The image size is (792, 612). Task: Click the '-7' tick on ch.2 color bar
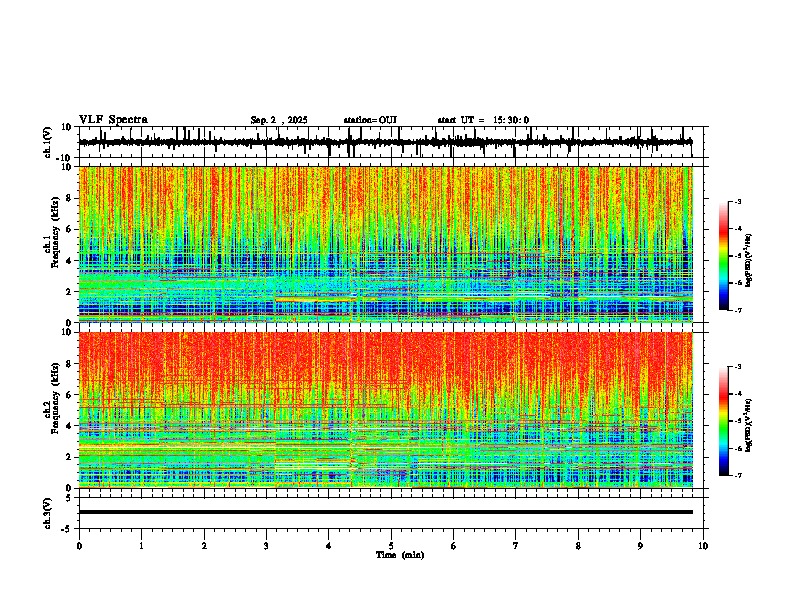coord(737,475)
